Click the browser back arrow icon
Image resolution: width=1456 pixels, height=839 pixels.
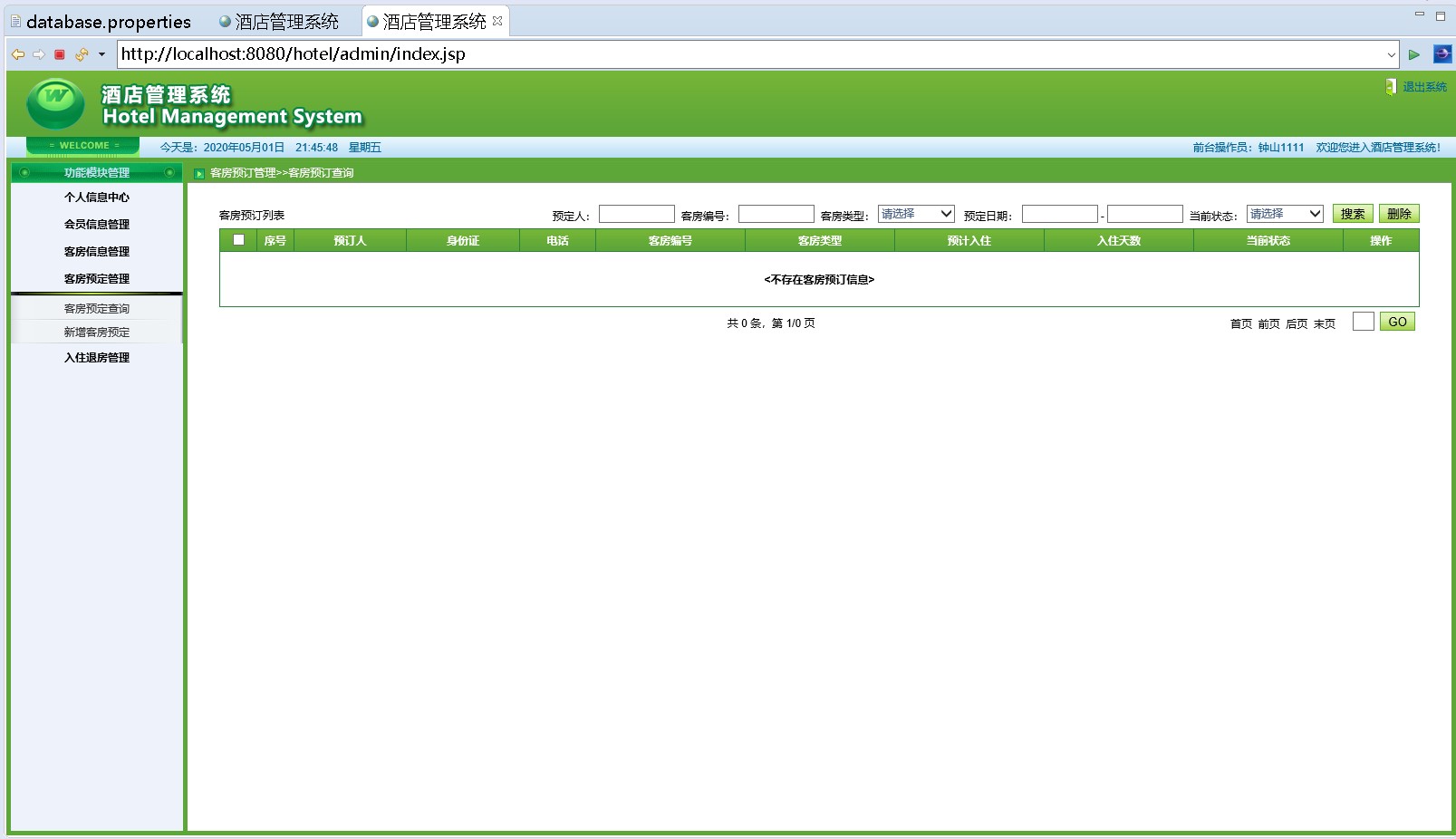(18, 54)
